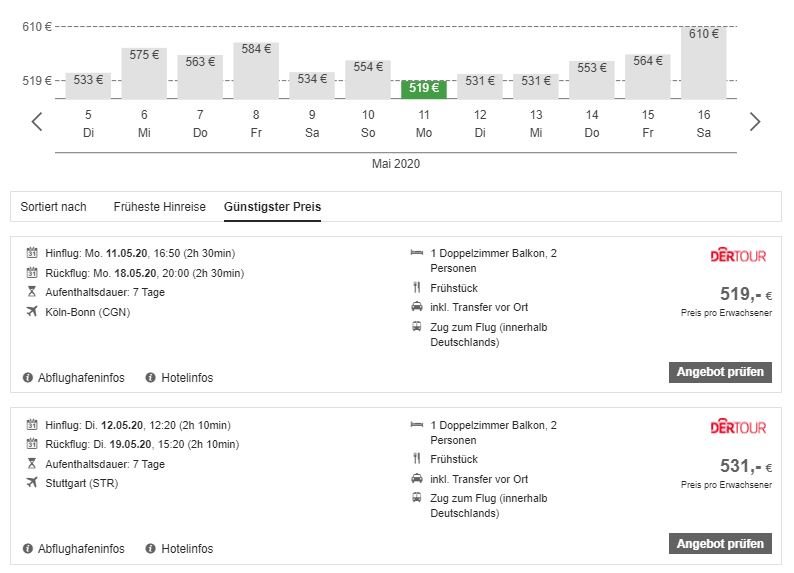This screenshot has height=573, width=794.
Task: Click info icon beside second offer's Hotelinfos
Action: pos(151,549)
